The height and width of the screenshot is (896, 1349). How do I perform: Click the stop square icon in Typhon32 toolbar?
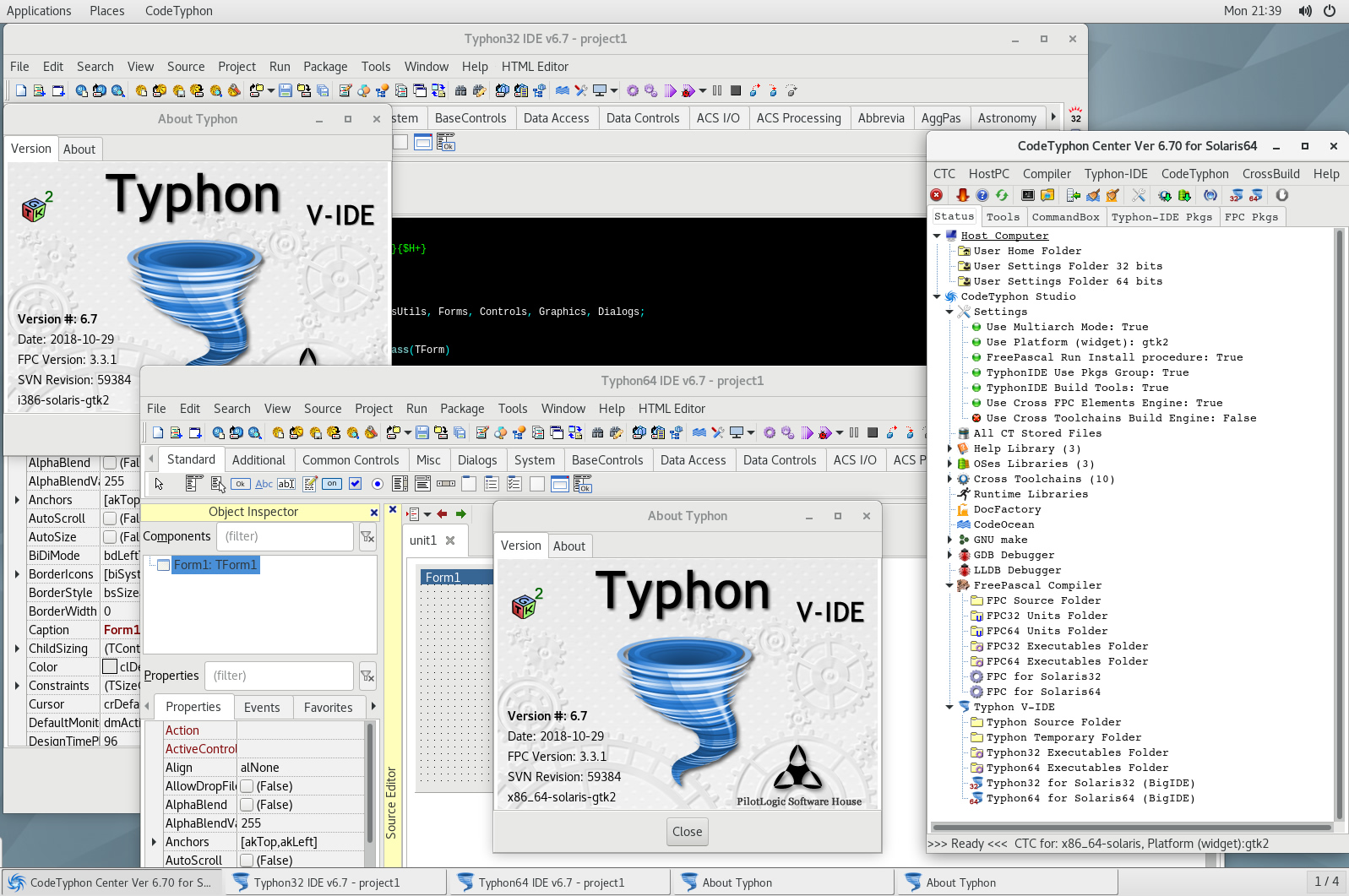(x=736, y=90)
